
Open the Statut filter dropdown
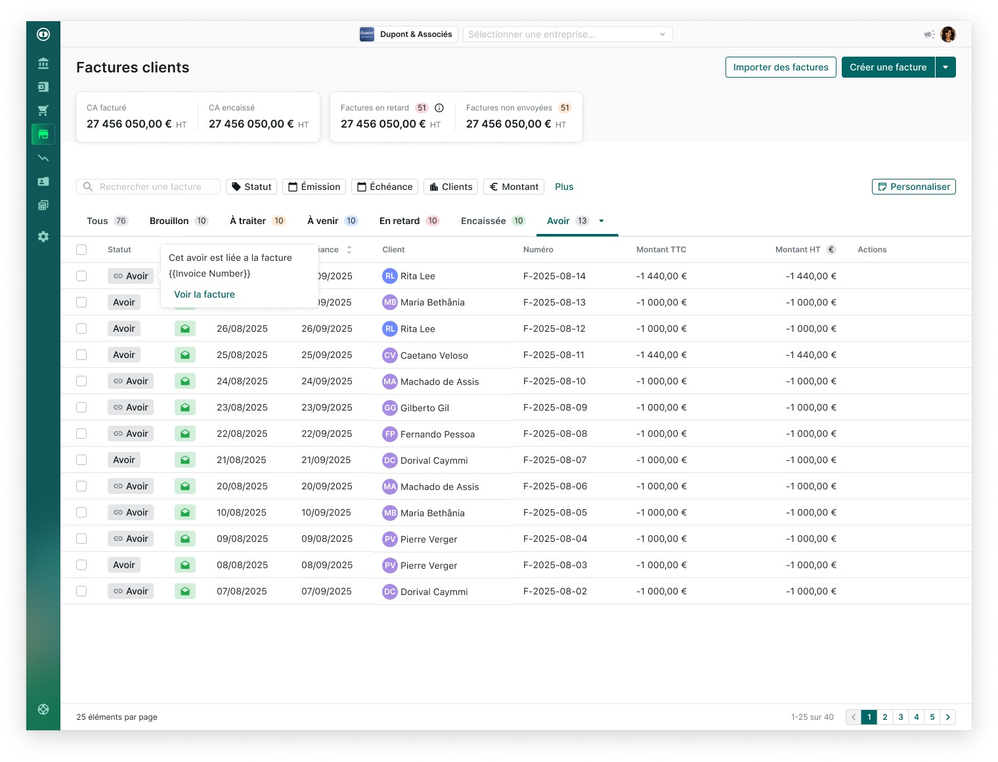coord(251,187)
